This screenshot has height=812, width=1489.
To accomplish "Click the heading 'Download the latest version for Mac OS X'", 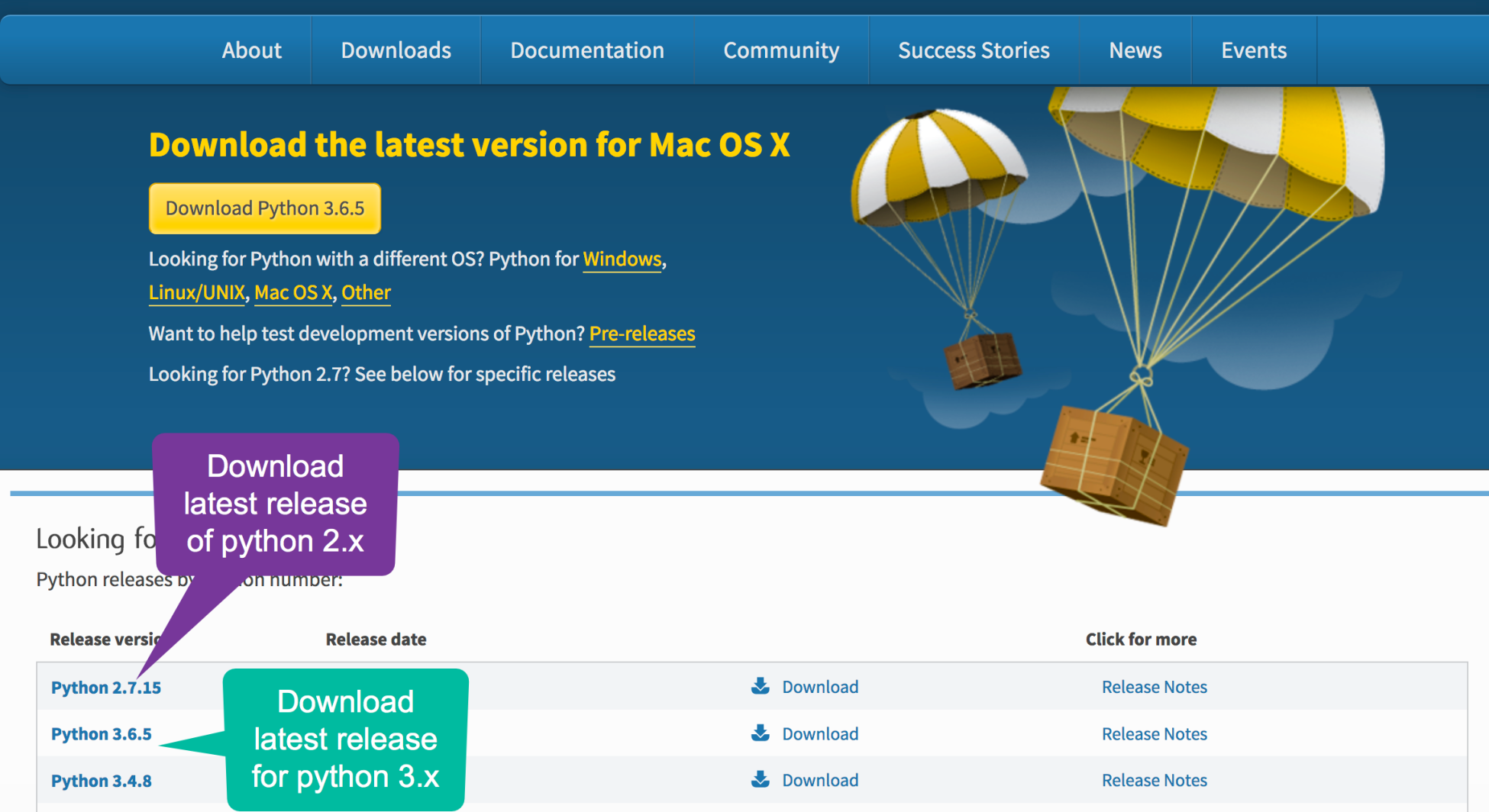I will pos(469,145).
